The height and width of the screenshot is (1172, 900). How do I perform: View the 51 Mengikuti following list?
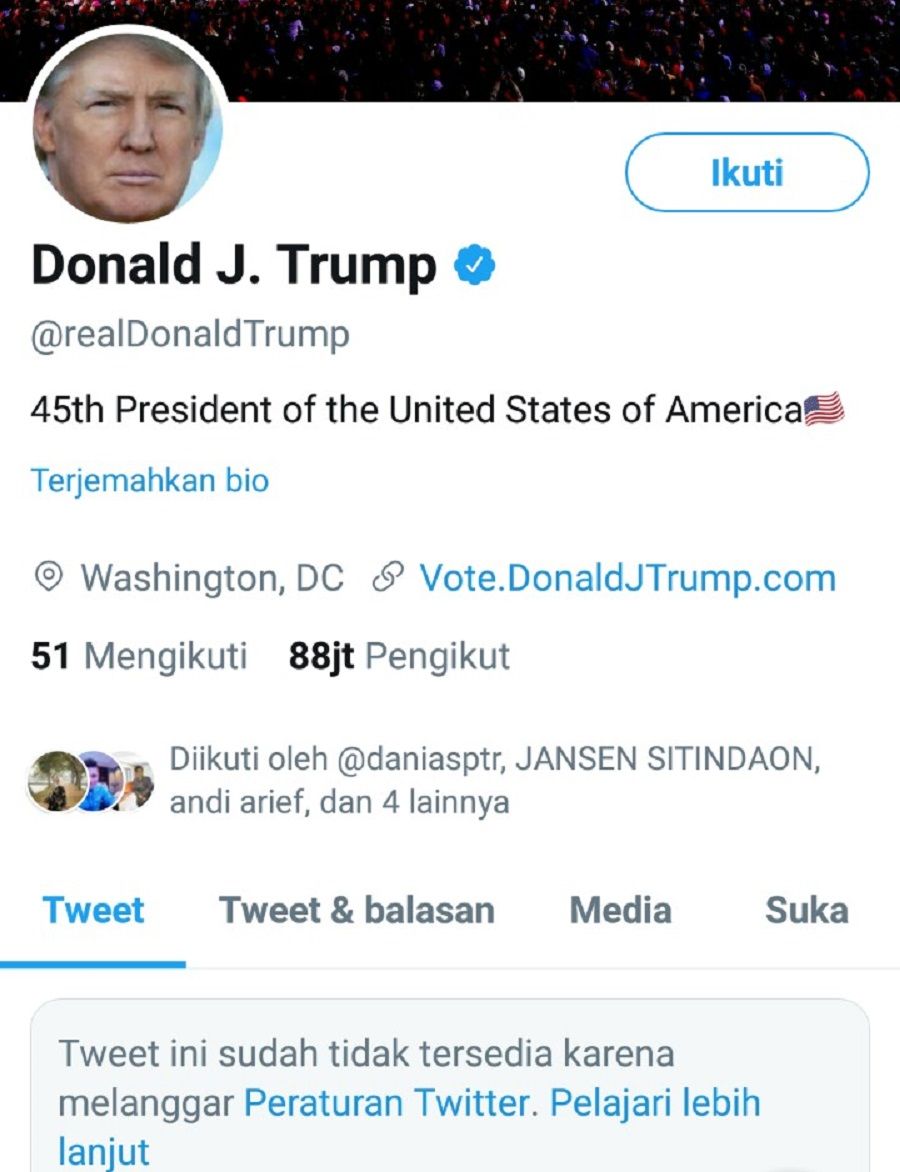139,656
